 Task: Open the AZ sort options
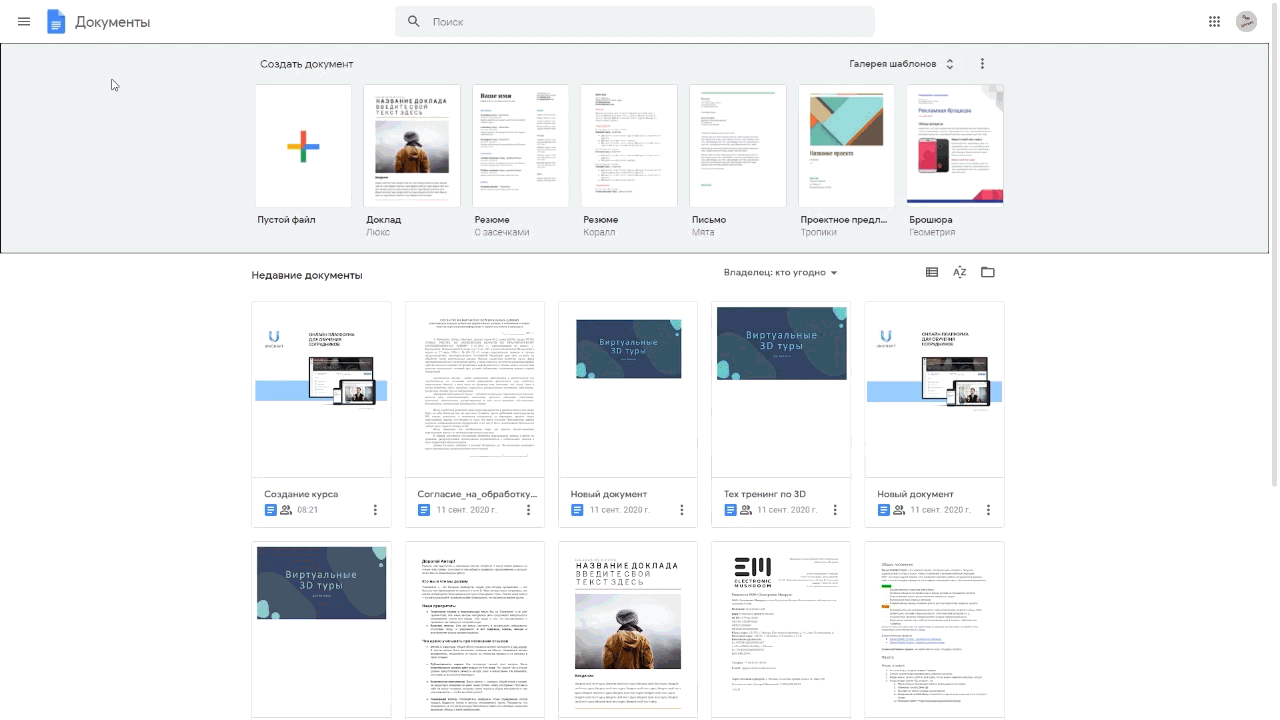[x=960, y=272]
